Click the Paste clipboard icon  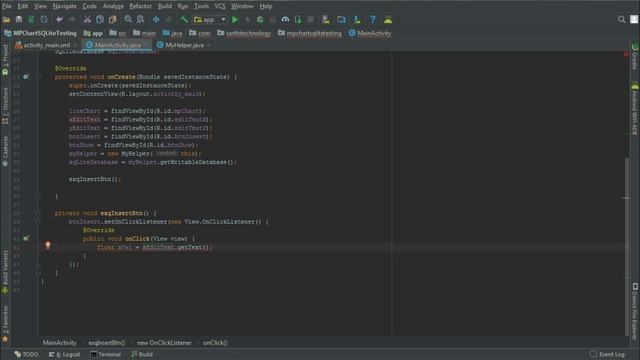pos(113,20)
